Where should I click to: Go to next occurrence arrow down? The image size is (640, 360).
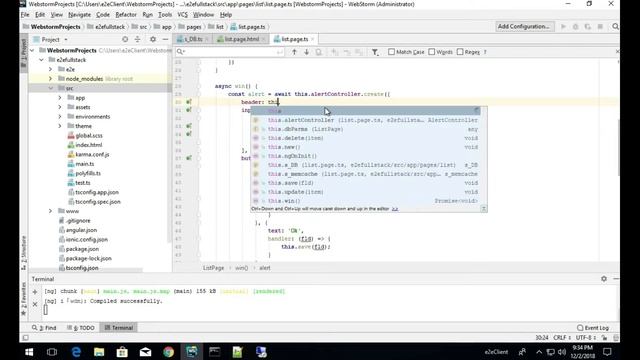[306, 52]
